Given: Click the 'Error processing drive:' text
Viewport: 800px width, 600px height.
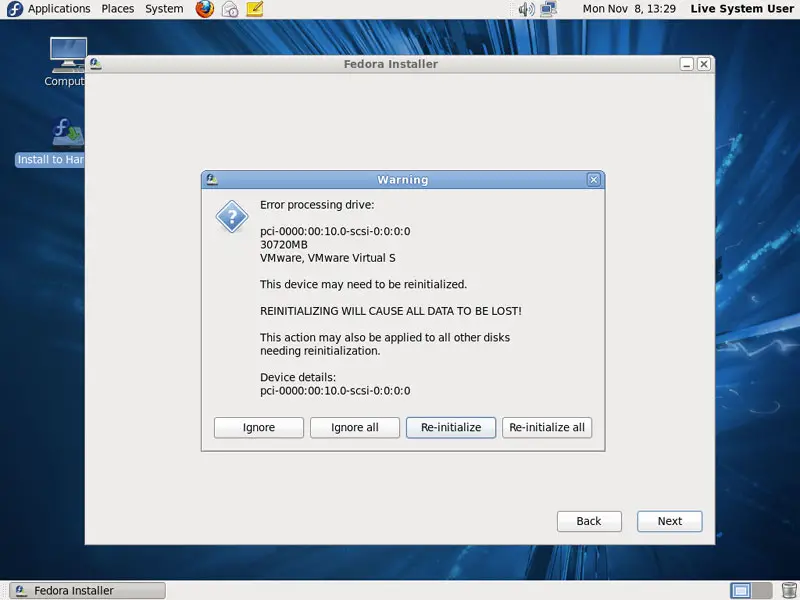Looking at the screenshot, I should [x=317, y=205].
